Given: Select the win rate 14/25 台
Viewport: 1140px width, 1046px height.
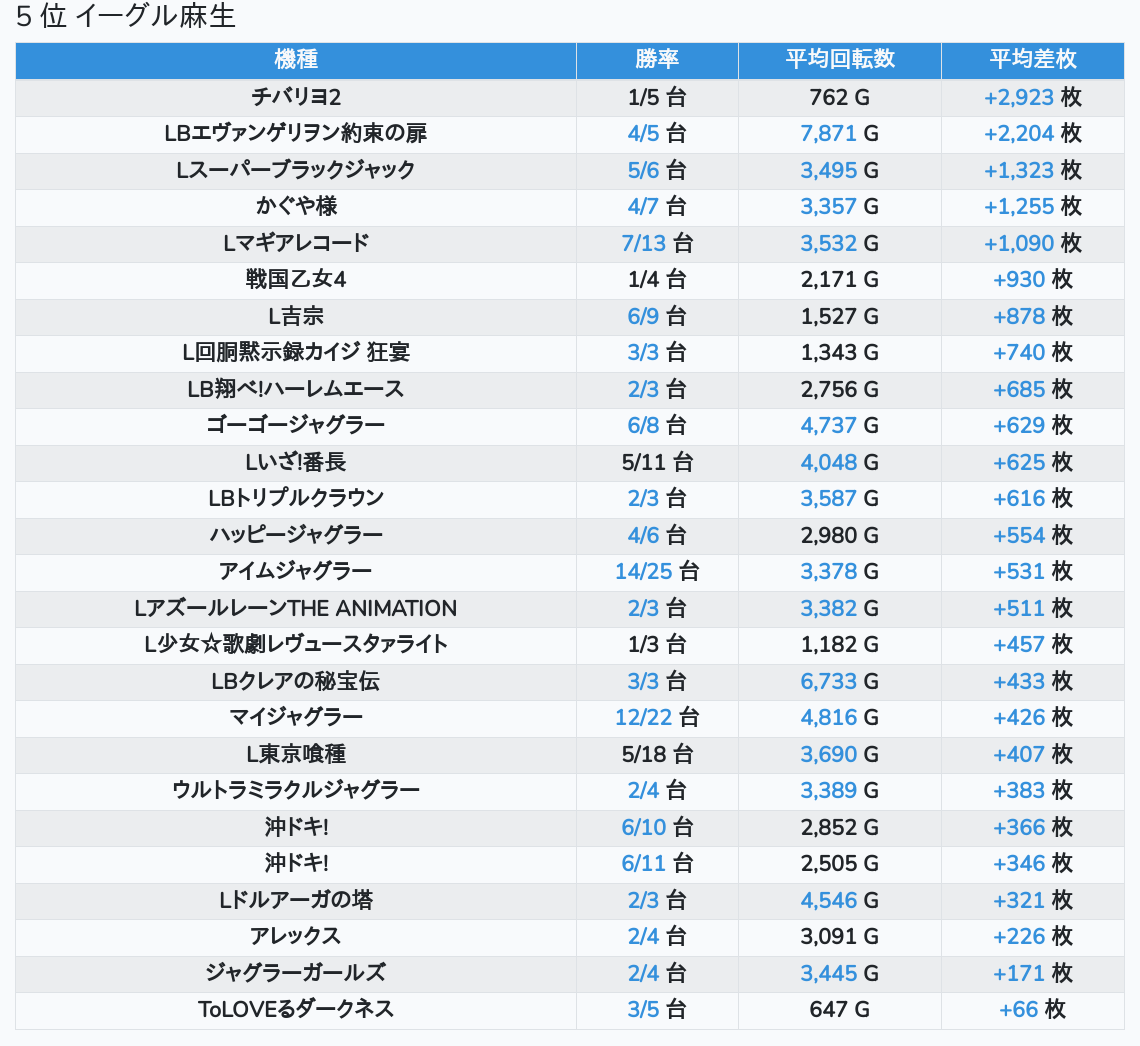Looking at the screenshot, I should [657, 571].
